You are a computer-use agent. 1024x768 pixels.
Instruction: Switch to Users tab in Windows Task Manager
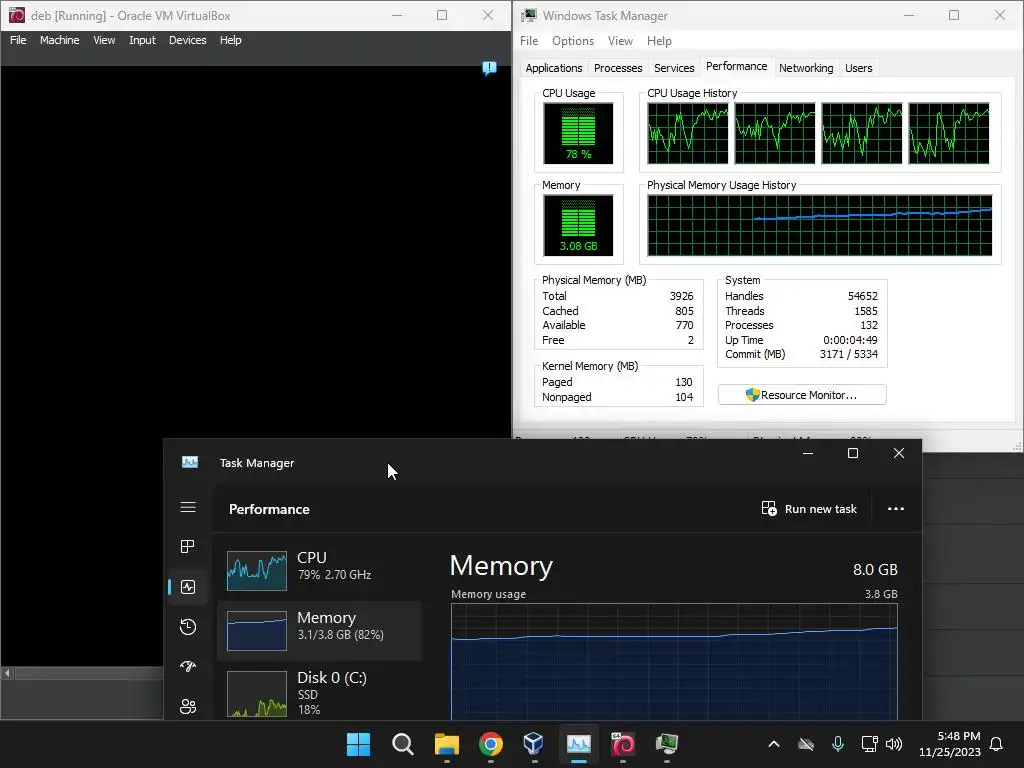858,68
